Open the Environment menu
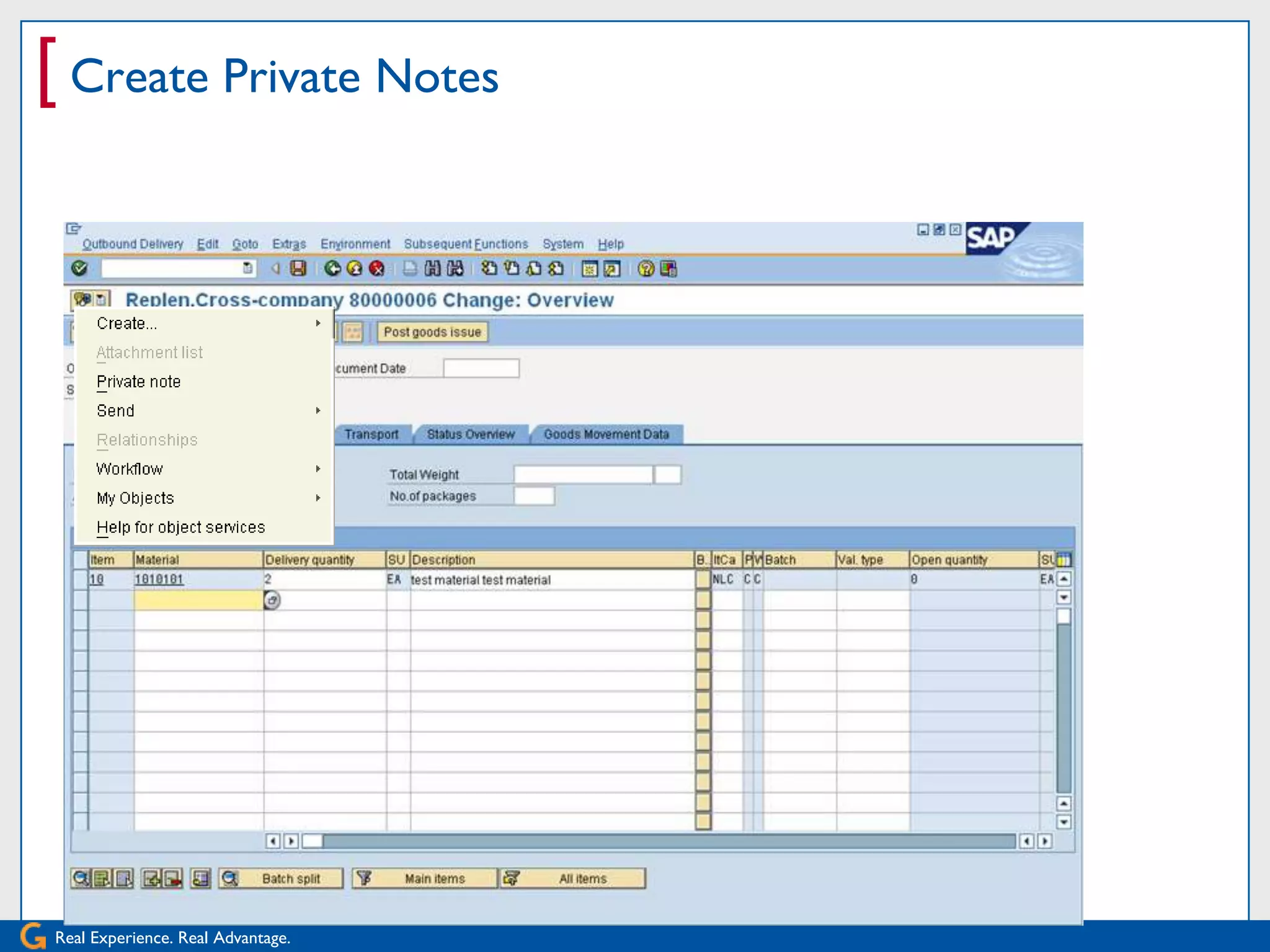The width and height of the screenshot is (1270, 952). 355,244
